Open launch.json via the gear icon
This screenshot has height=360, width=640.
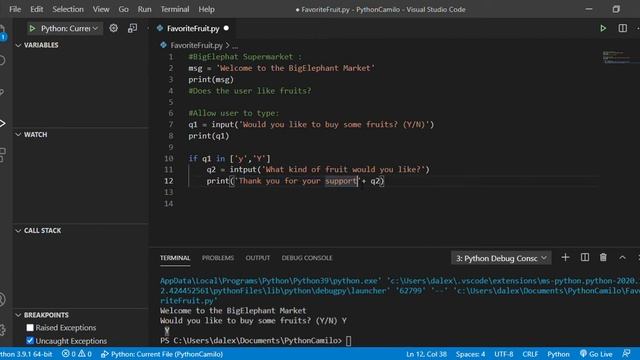[113, 28]
